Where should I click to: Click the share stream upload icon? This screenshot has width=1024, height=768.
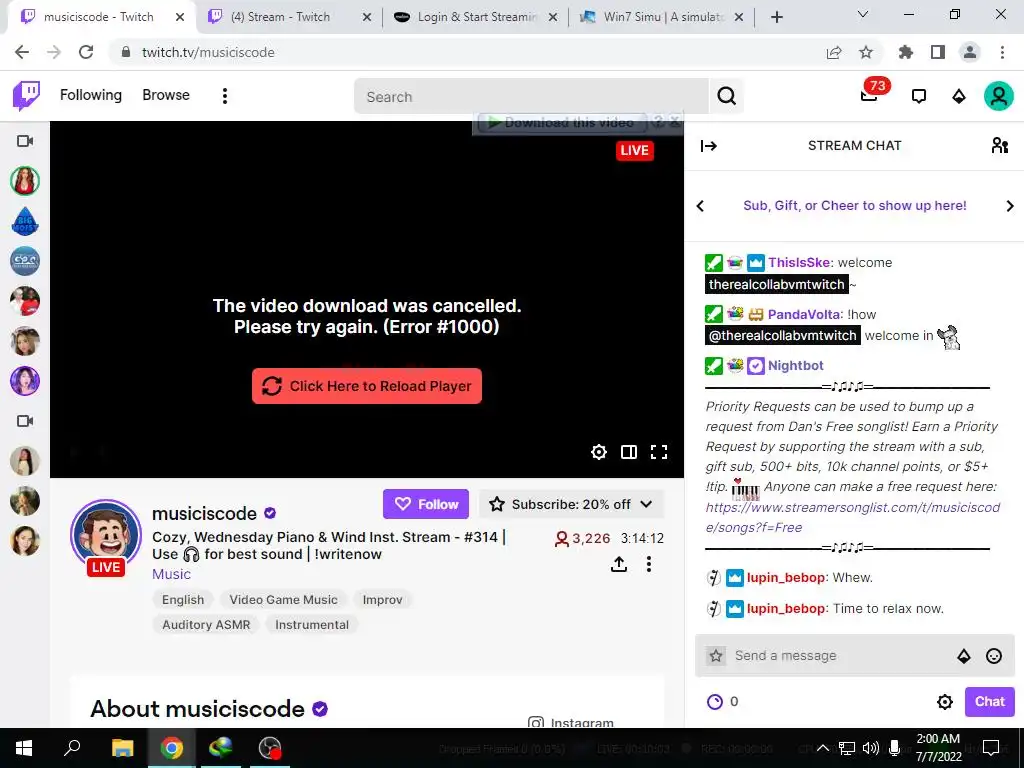[x=619, y=564]
